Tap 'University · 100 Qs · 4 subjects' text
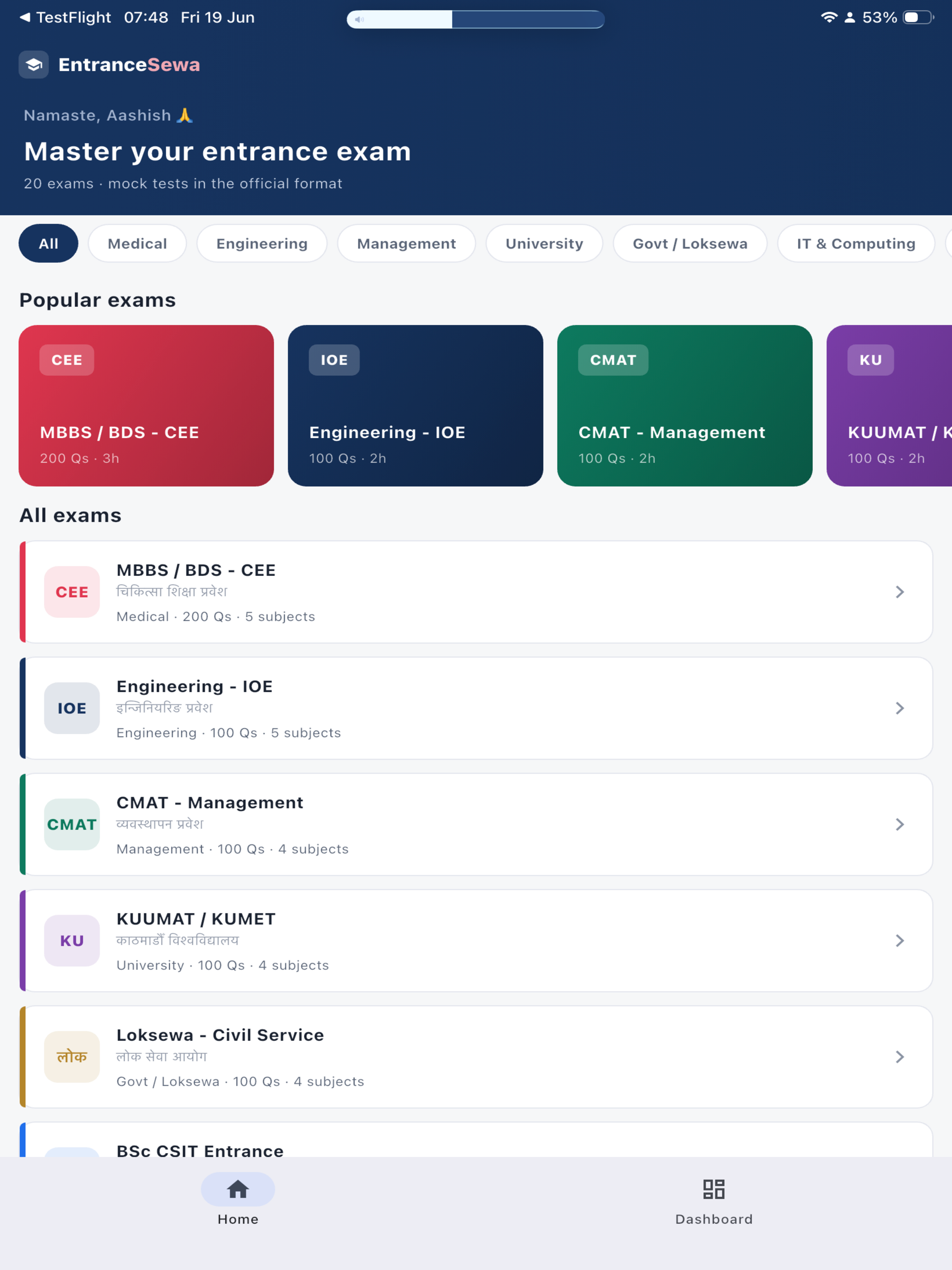Image resolution: width=952 pixels, height=1270 pixels. (x=223, y=965)
